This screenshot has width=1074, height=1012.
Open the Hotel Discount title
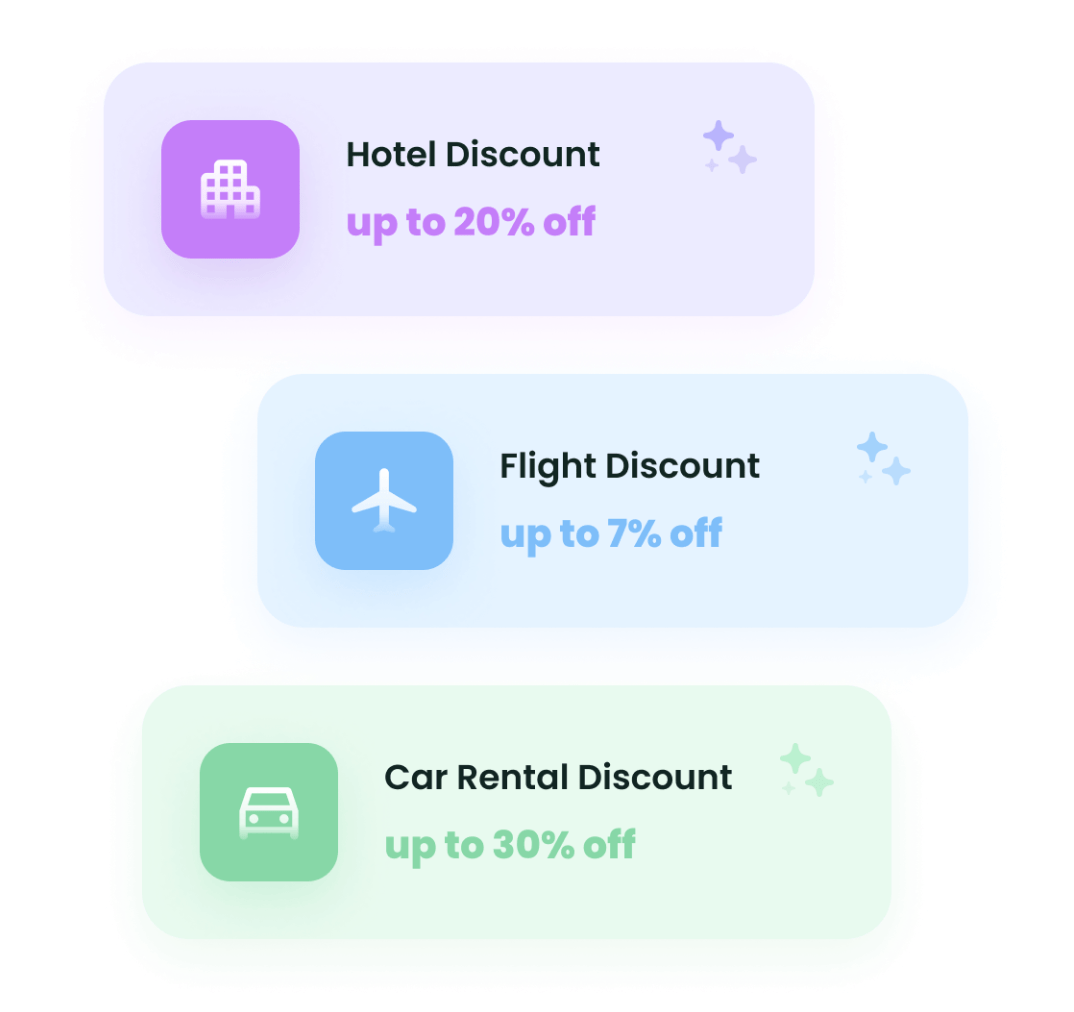(473, 154)
